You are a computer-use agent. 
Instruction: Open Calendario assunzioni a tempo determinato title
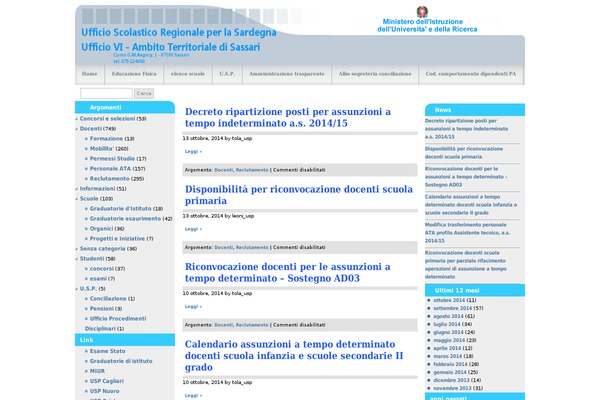point(294,356)
